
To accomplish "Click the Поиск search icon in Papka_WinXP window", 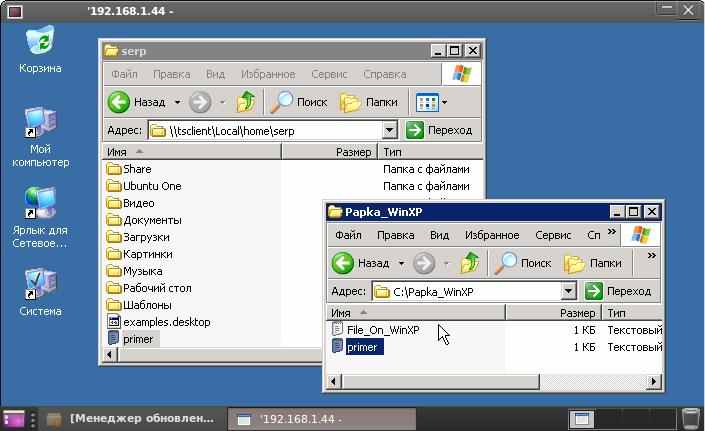I will [x=506, y=263].
